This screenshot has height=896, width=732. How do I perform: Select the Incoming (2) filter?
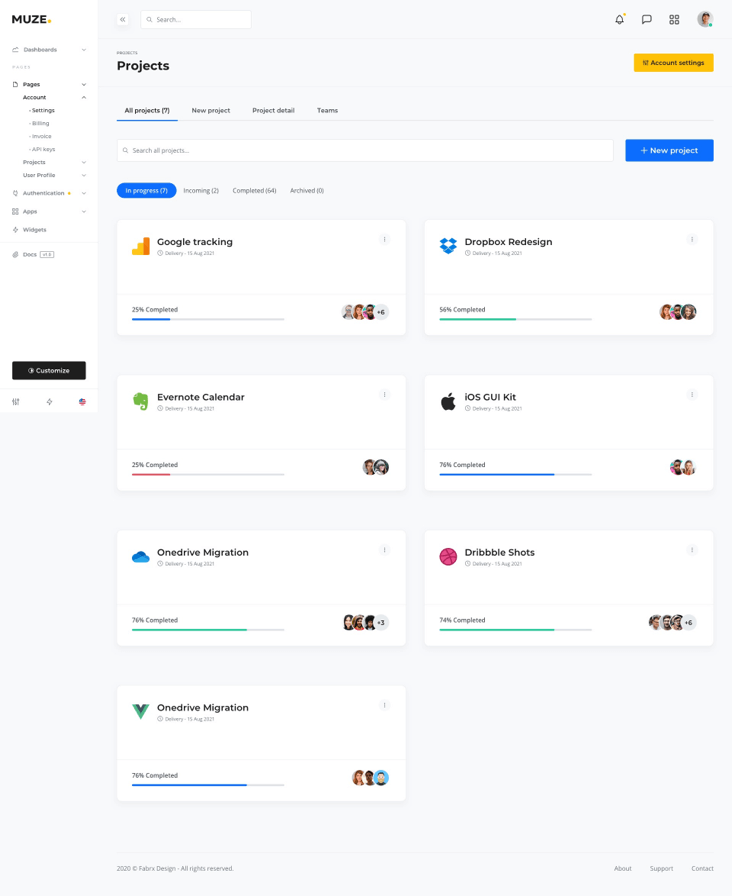point(201,190)
